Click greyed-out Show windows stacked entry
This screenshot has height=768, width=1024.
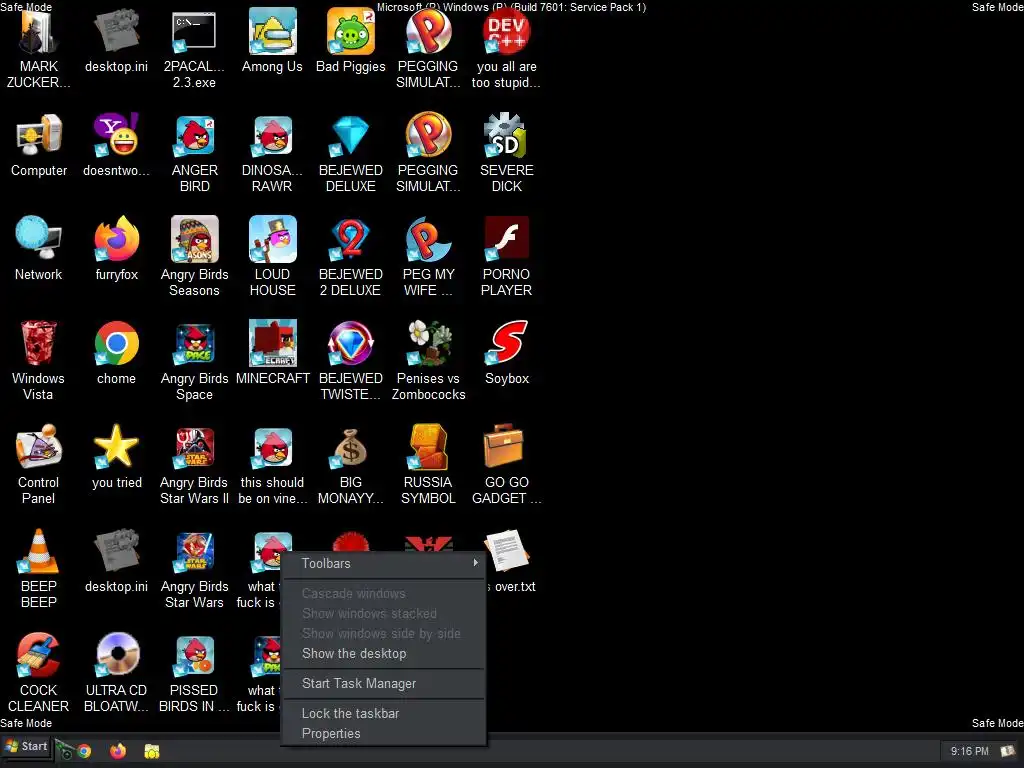coord(384,613)
